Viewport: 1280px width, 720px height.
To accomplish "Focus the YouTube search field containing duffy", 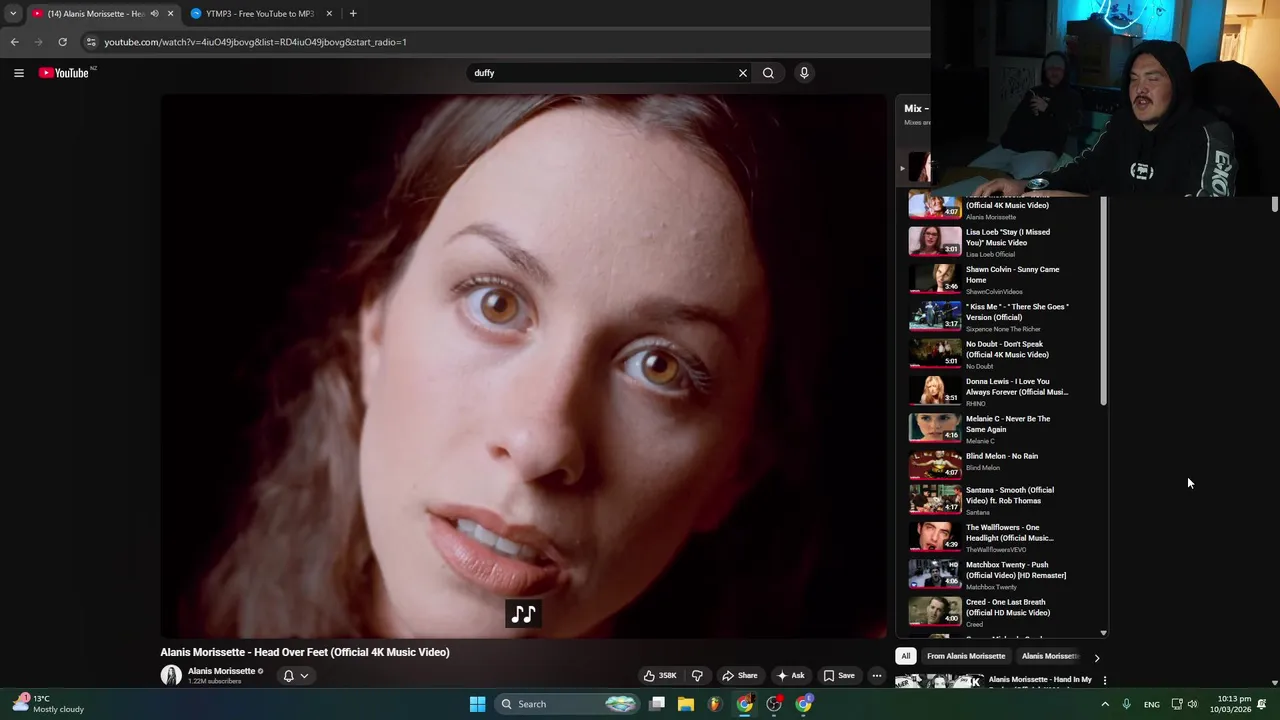I will tap(603, 73).
